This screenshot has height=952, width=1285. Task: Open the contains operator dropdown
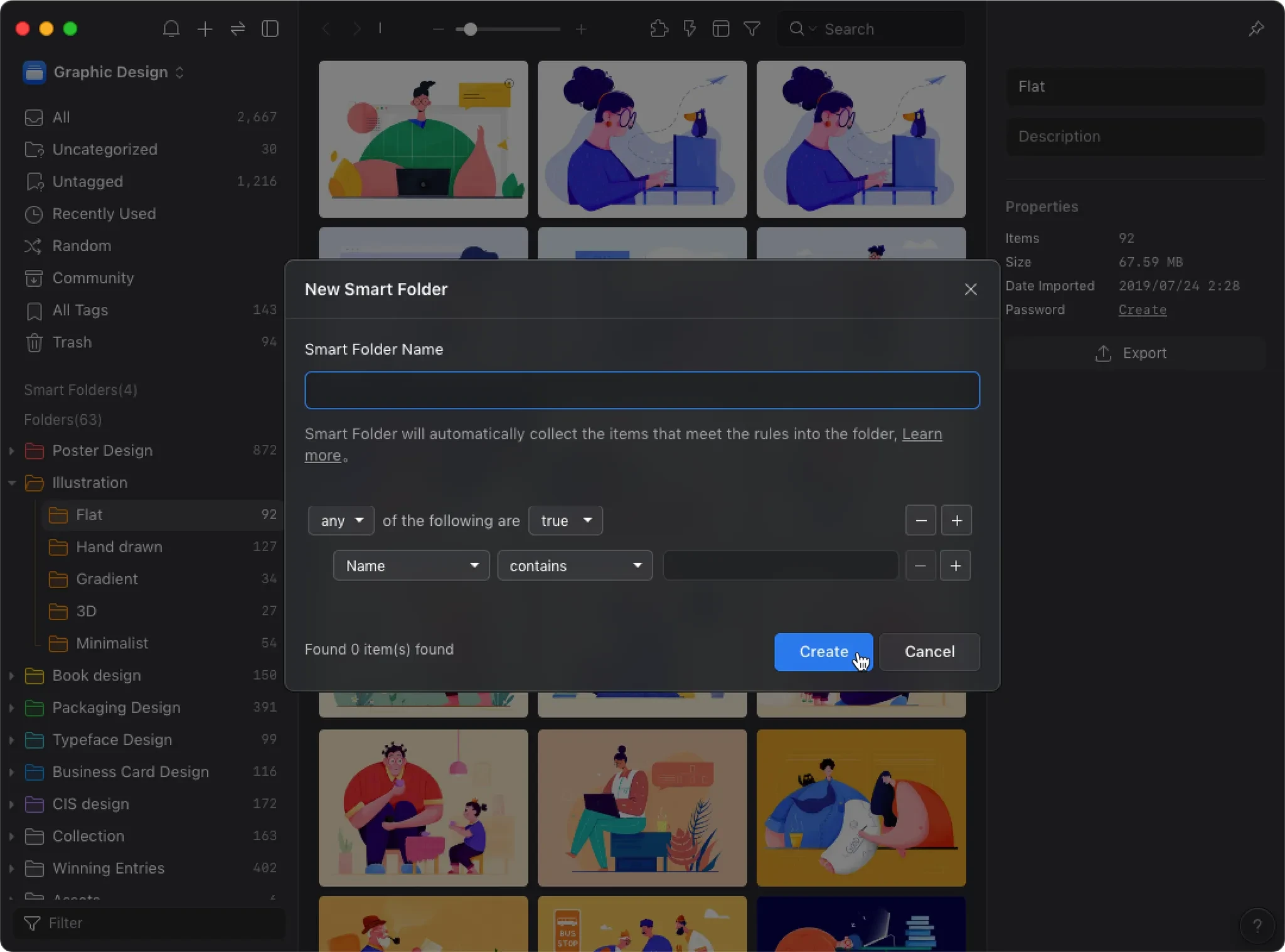point(575,566)
